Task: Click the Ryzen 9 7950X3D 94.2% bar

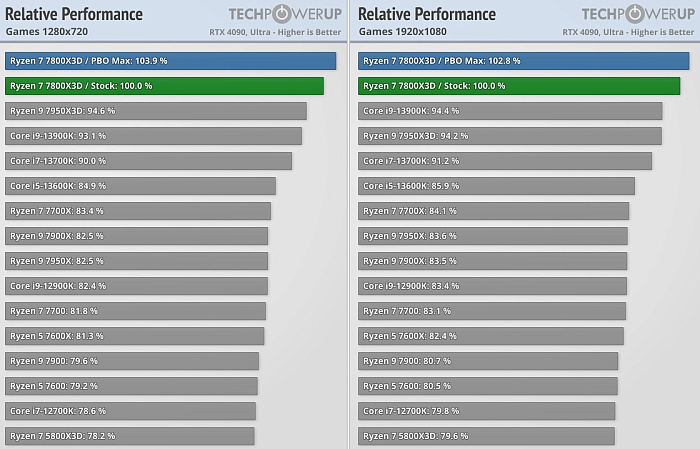Action: 510,136
